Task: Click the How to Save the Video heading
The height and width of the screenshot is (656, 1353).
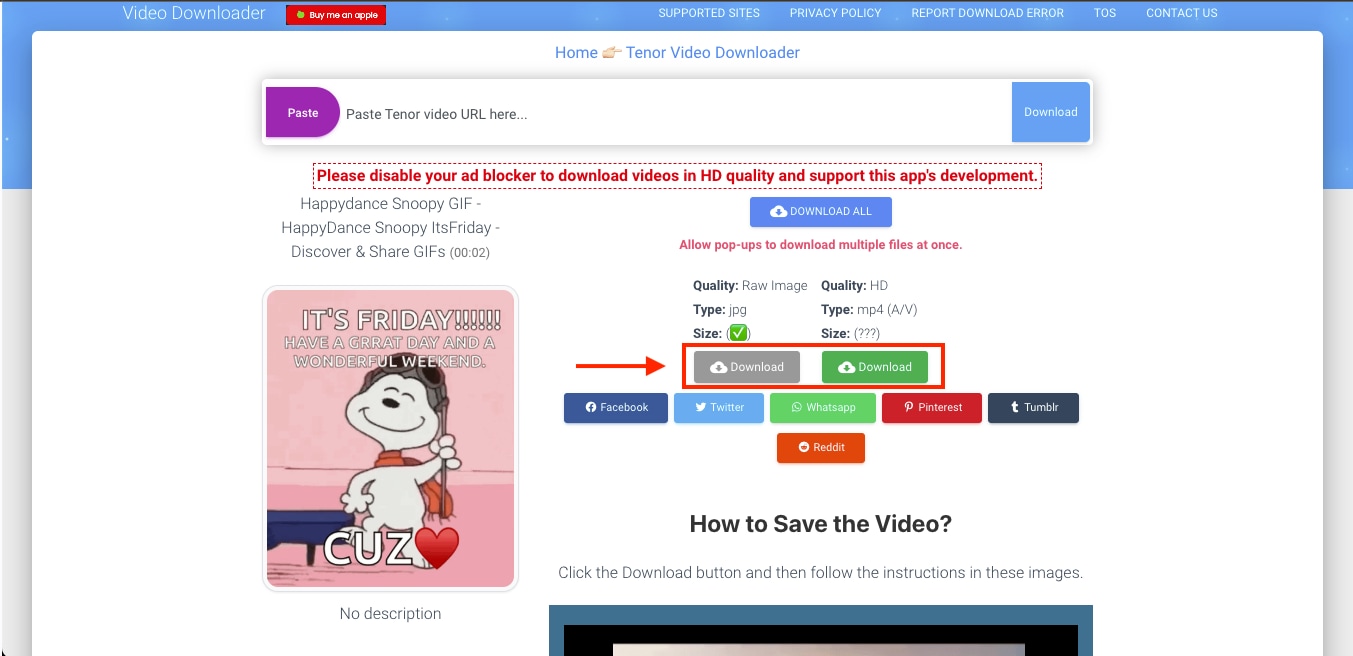Action: [x=821, y=524]
